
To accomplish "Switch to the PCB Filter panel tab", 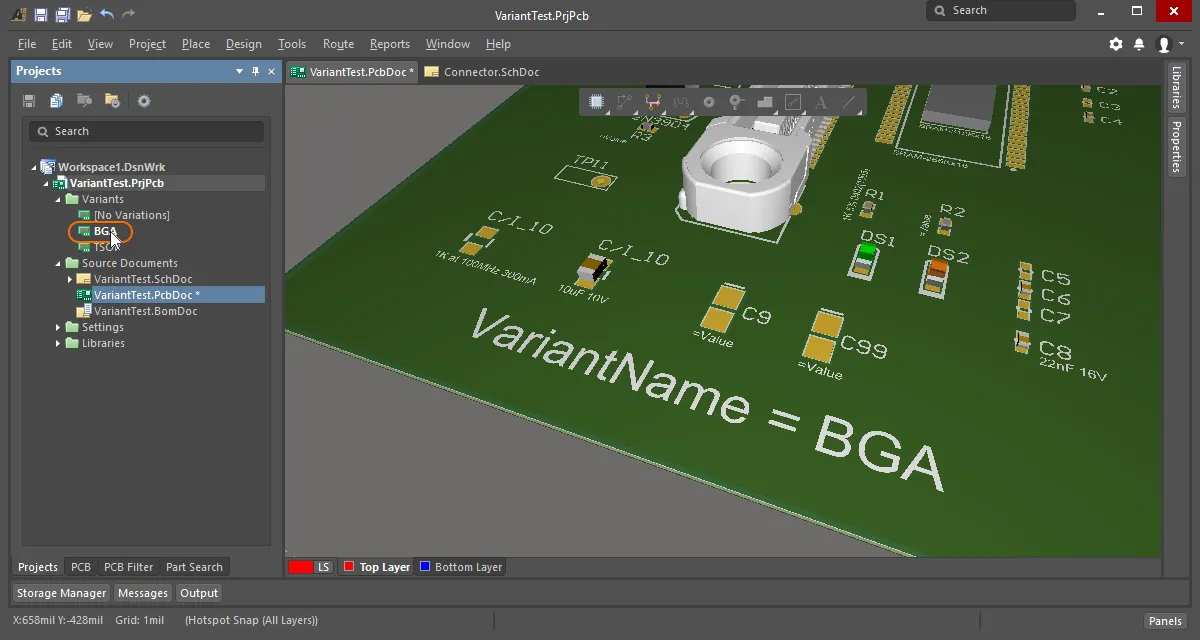I will tap(128, 567).
